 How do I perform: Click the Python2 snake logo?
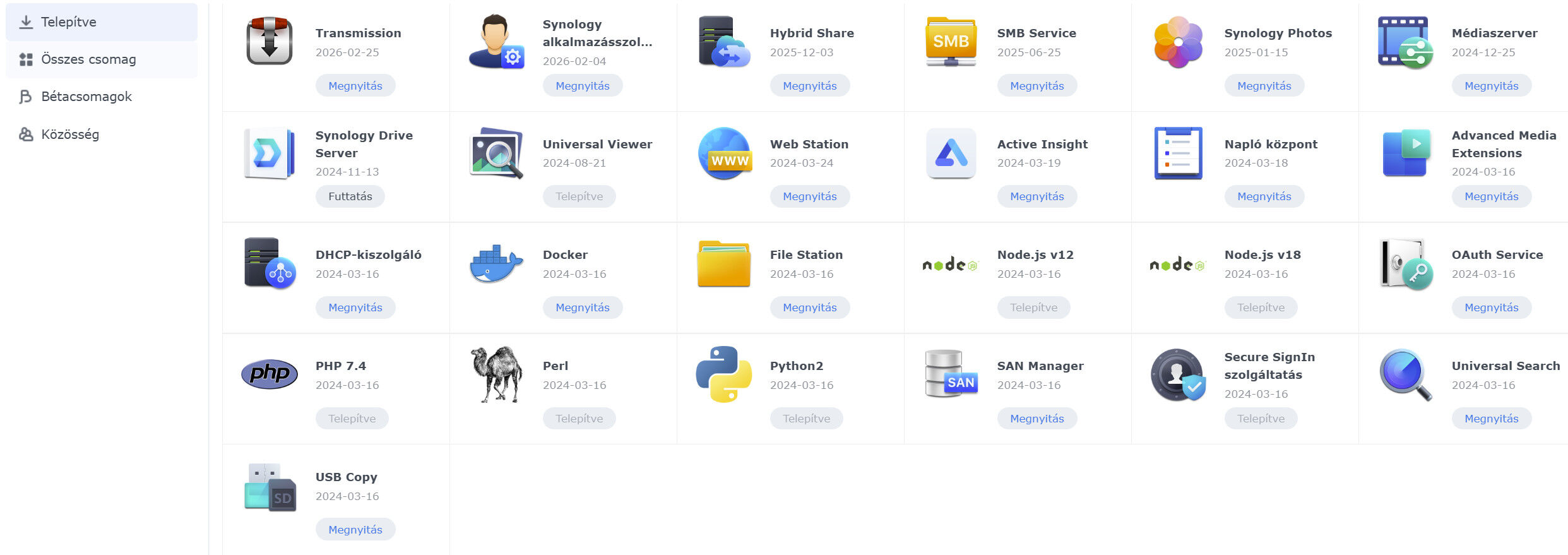point(724,374)
